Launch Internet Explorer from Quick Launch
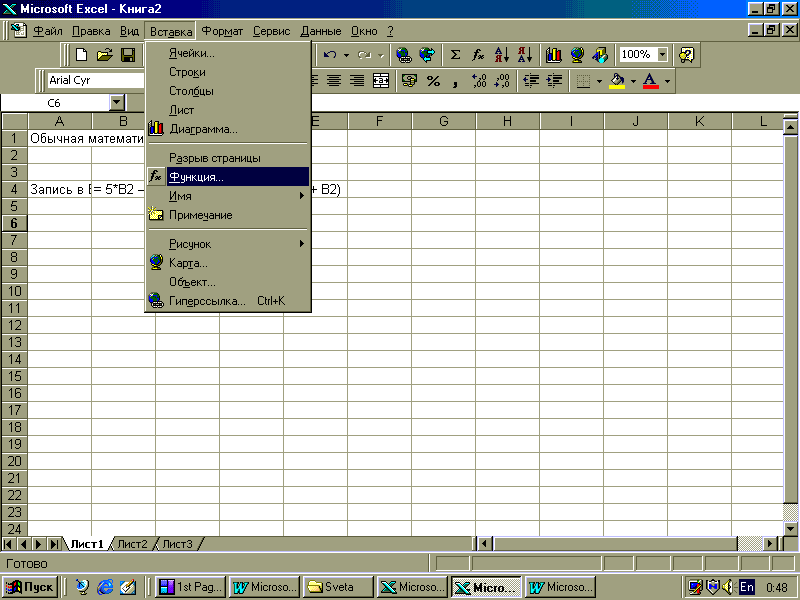Viewport: 800px width, 600px height. click(105, 587)
